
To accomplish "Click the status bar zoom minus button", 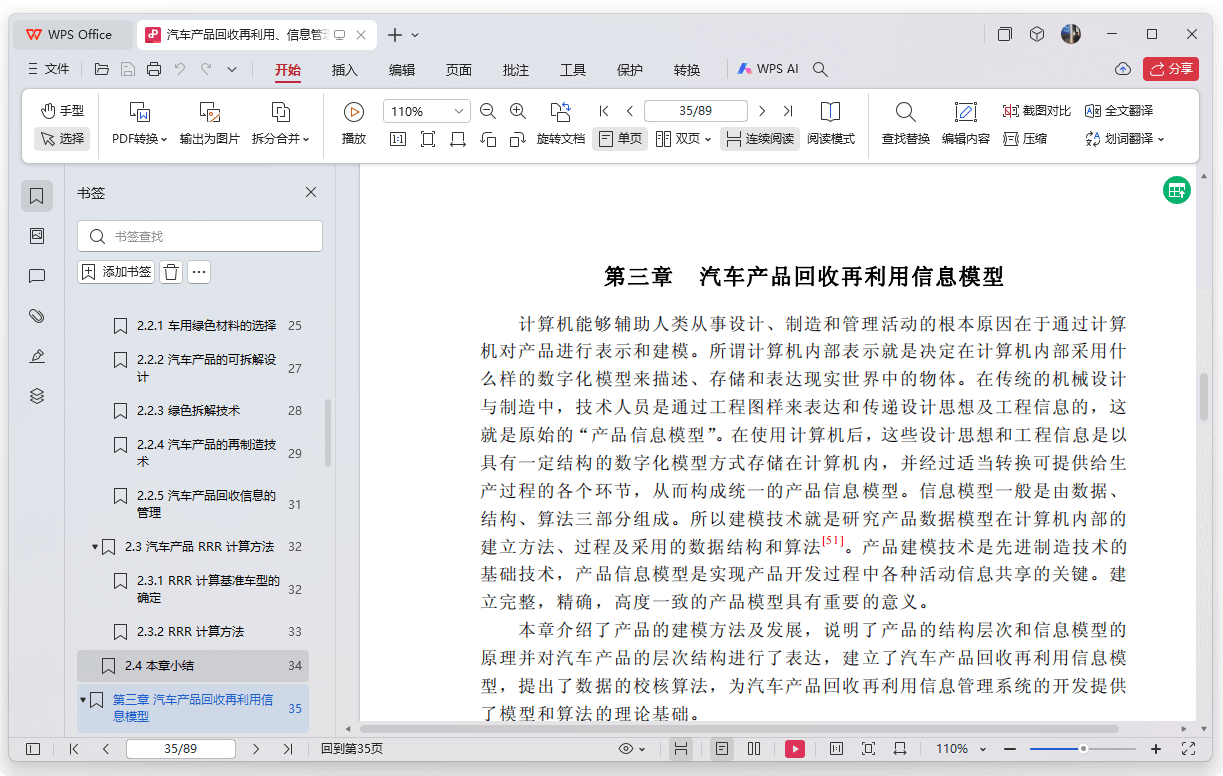I will point(1010,749).
